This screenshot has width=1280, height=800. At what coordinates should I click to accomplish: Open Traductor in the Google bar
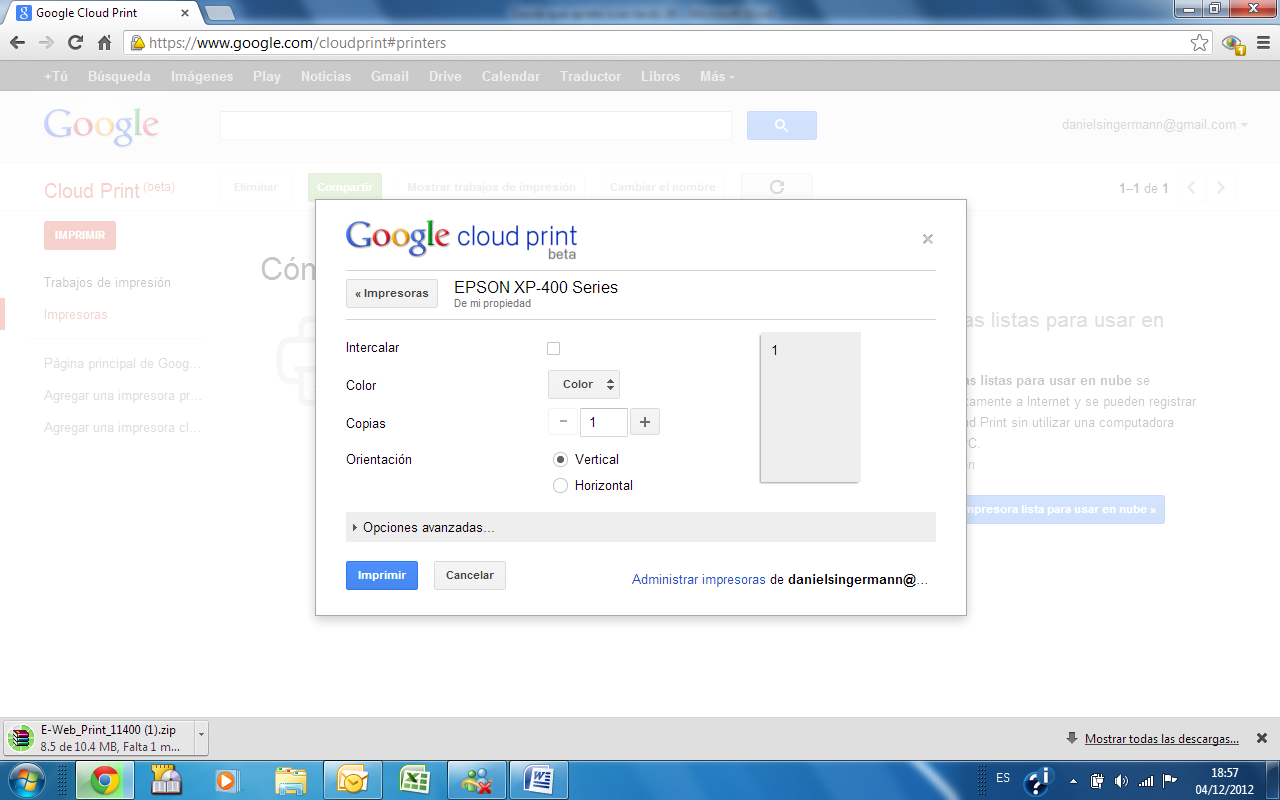click(590, 76)
